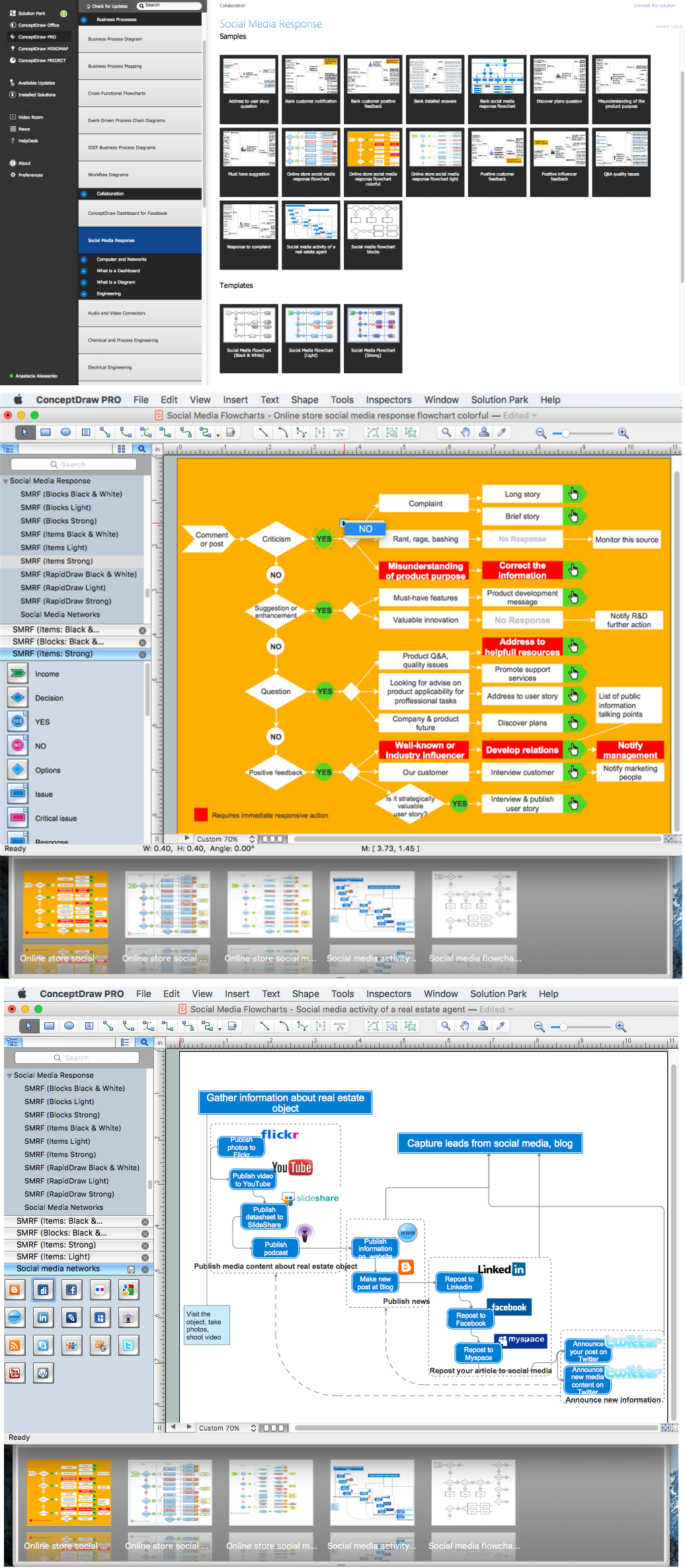Expand Computer and Networks category in Solution Park

point(84,260)
